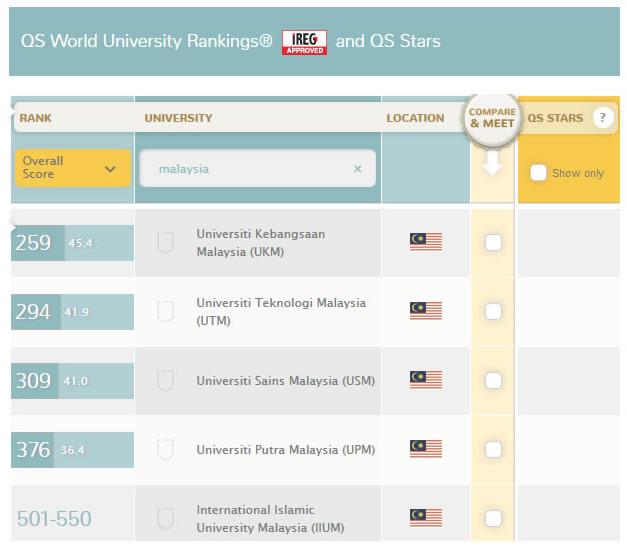Tick the compare checkbox for IIUM
The image size is (627, 547).
[x=493, y=519]
